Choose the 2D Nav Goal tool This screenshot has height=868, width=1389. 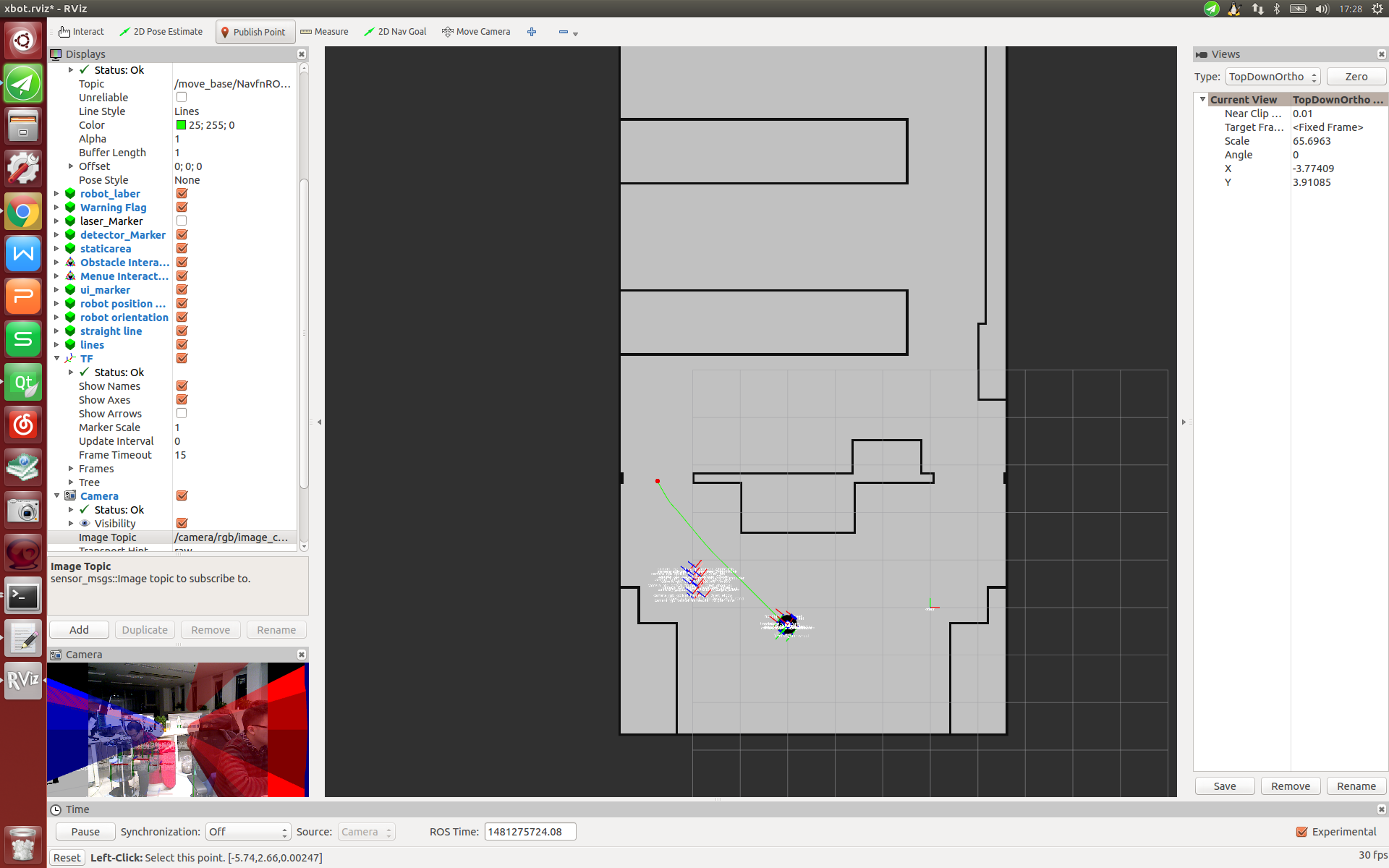coord(395,32)
